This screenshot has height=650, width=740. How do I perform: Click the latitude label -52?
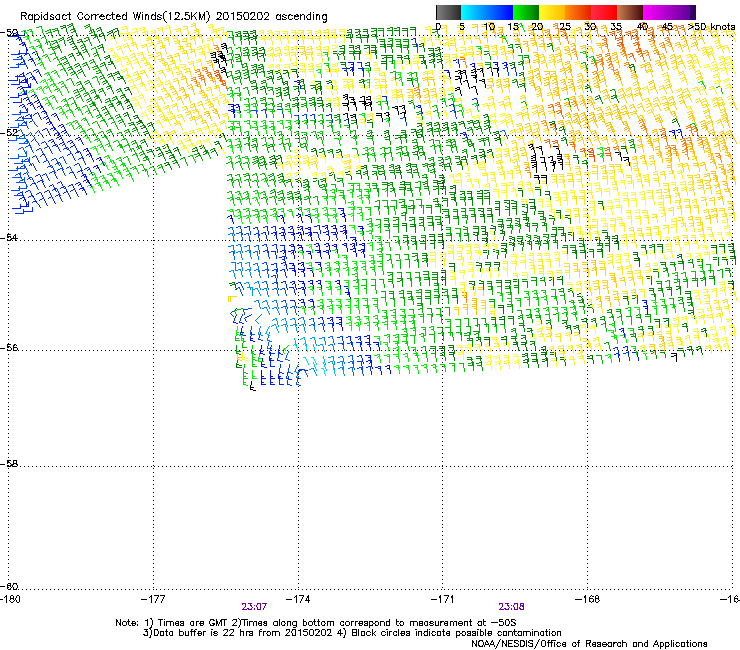pyautogui.click(x=9, y=133)
